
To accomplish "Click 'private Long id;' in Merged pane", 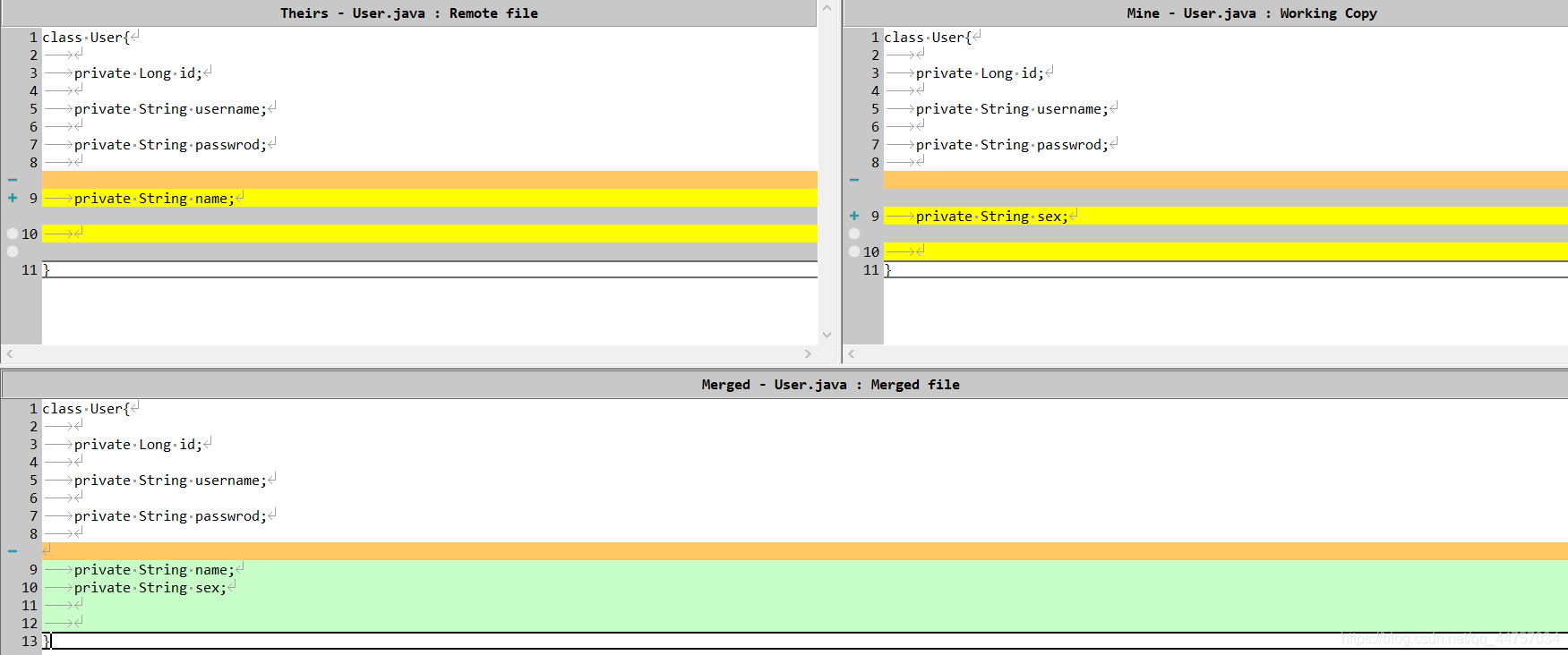I will [138, 445].
